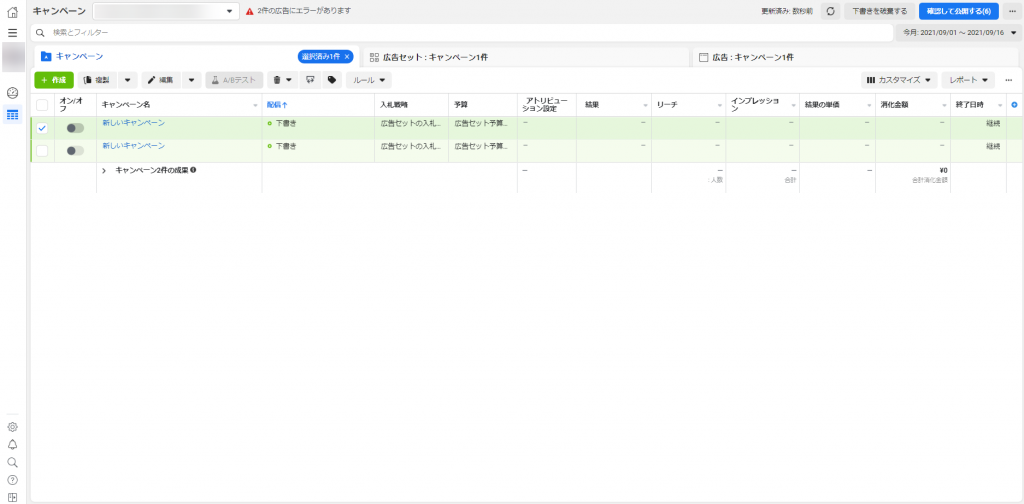Viewport: 1024px width, 504px height.
Task: Expand the キャンペーン2件の成果 row chevron
Action: [x=104, y=170]
